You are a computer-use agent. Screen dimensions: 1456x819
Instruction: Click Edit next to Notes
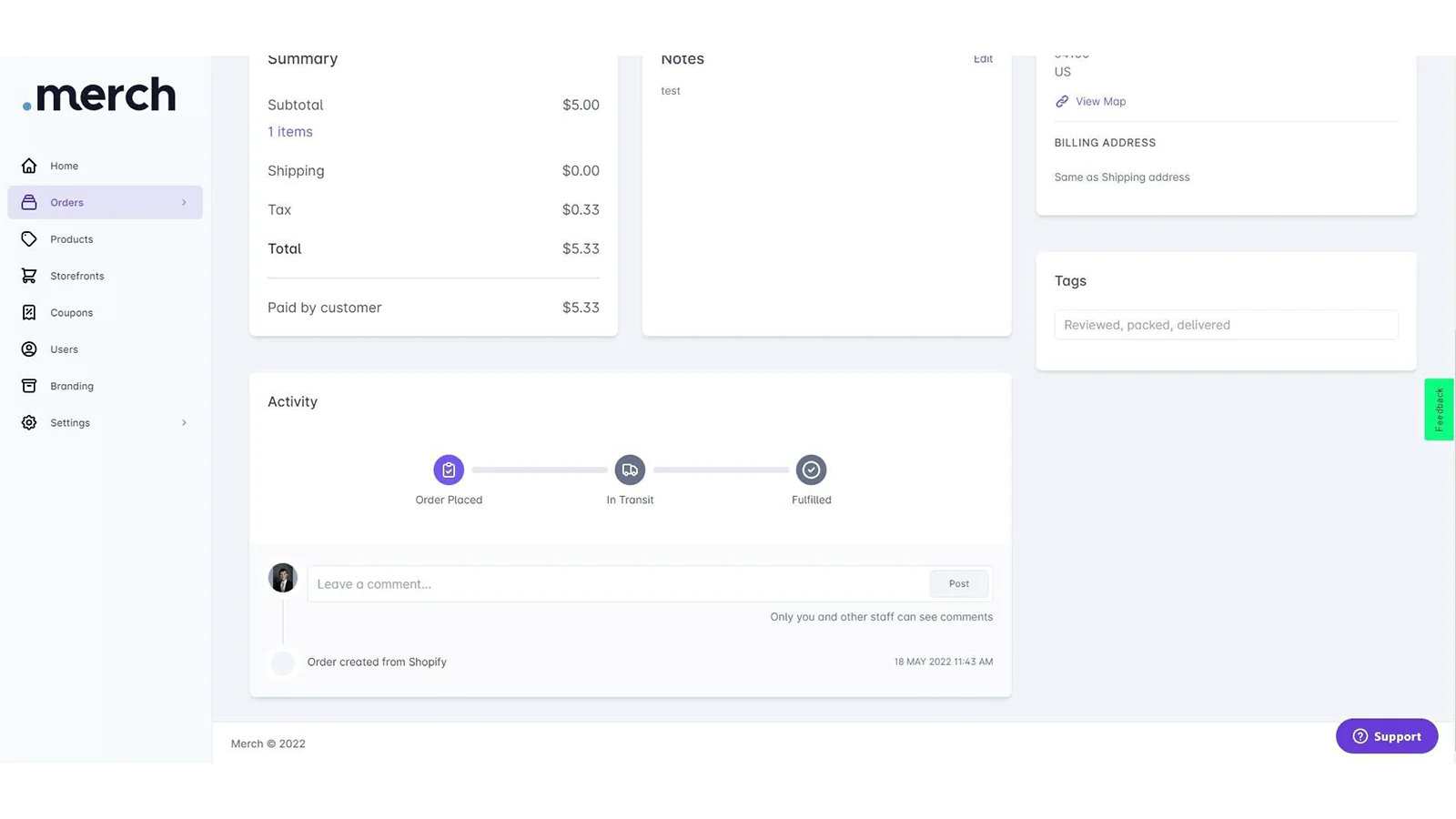tap(983, 59)
